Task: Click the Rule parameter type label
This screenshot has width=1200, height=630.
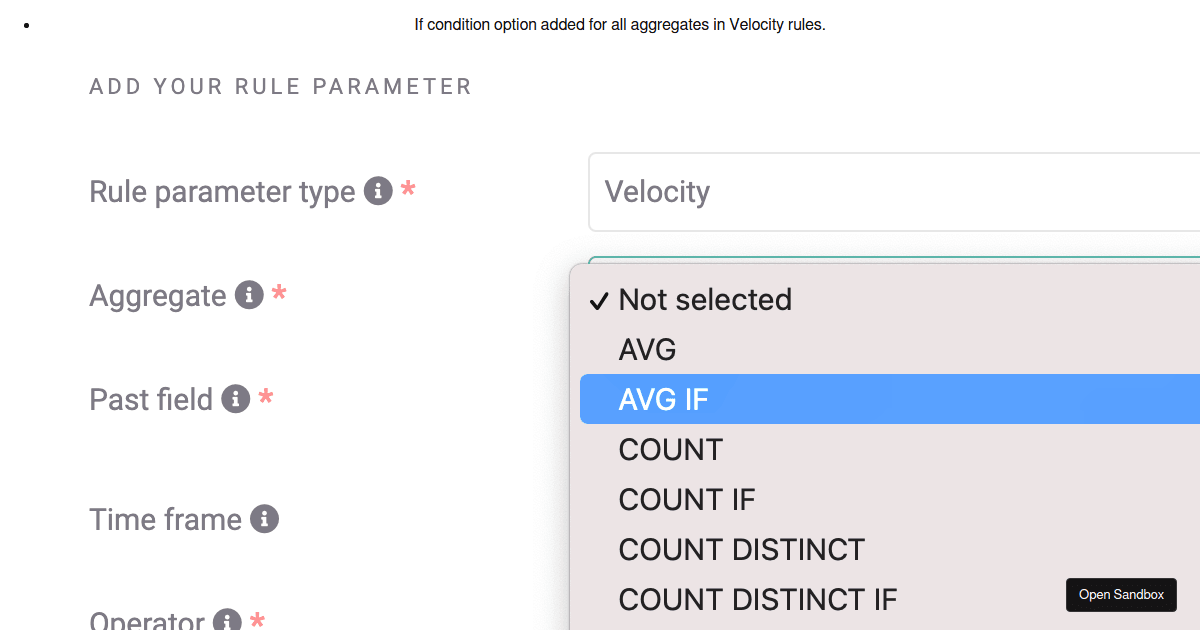Action: coord(222,192)
